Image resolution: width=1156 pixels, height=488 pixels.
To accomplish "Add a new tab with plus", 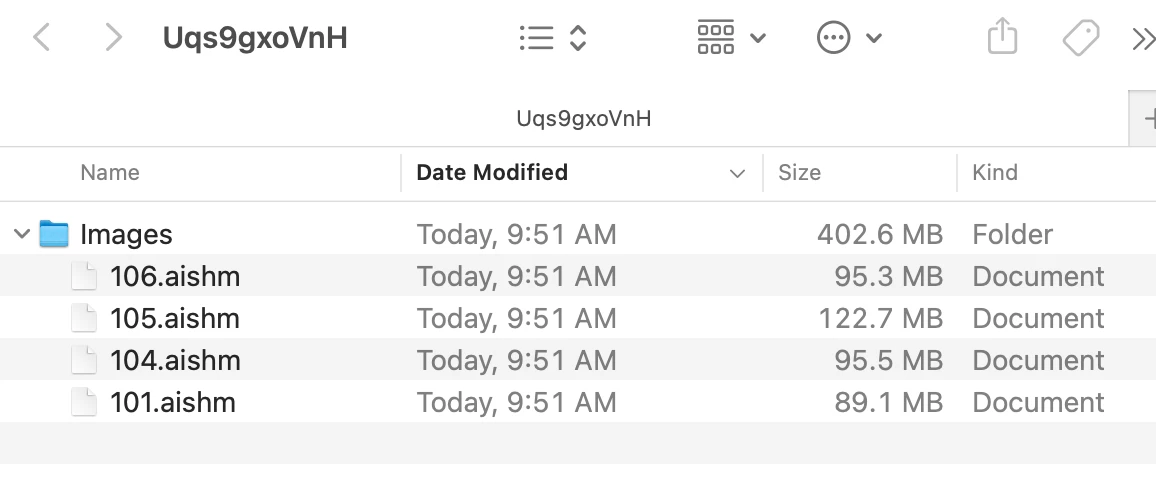I will pos(1144,119).
